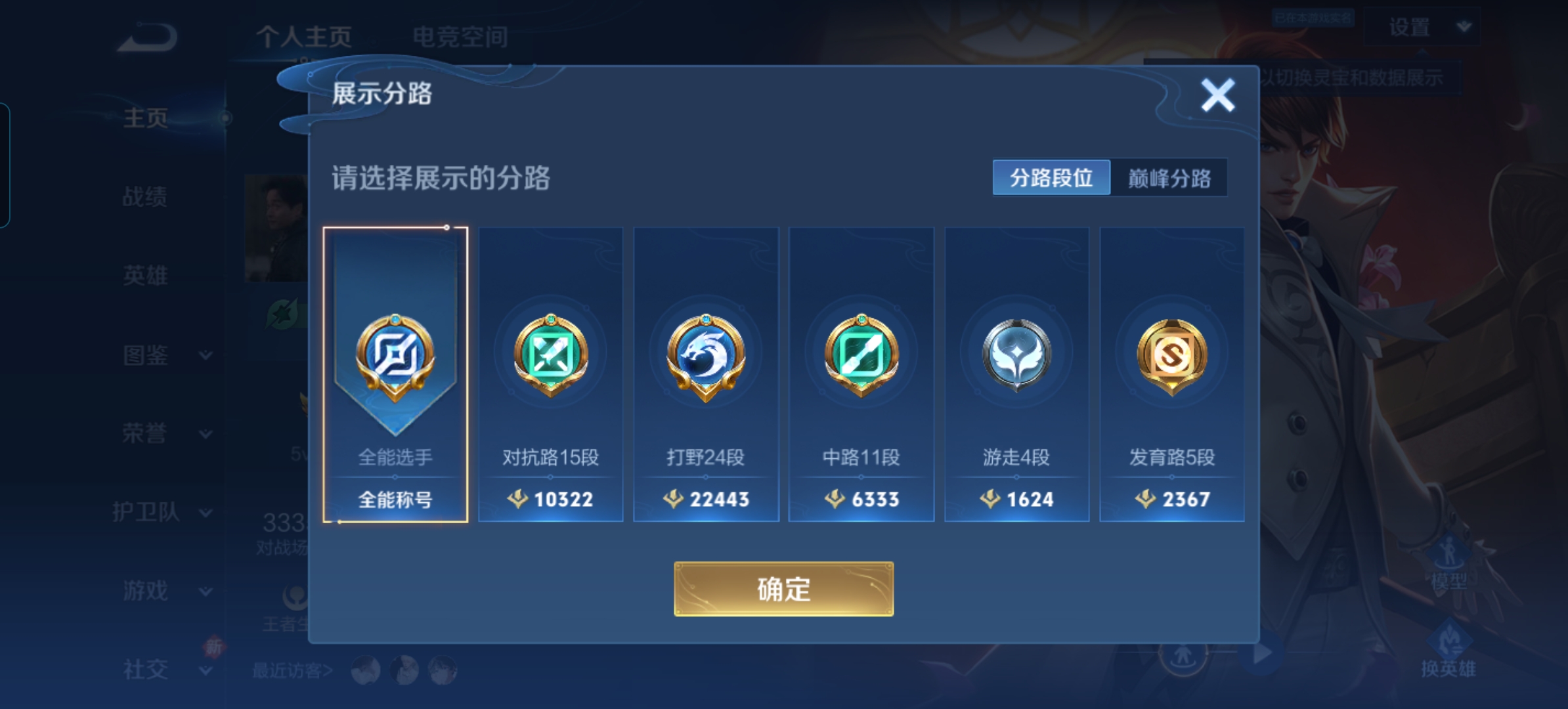Image resolution: width=1568 pixels, height=709 pixels.
Task: Confirm selection with 确定 button
Action: click(x=783, y=589)
